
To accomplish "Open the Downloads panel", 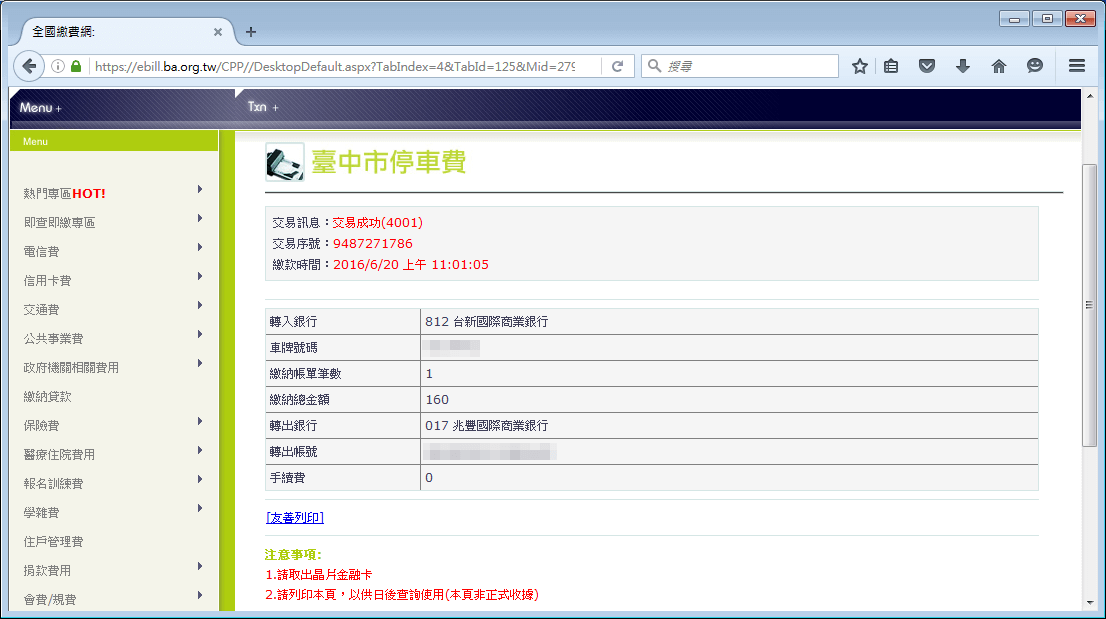I will pyautogui.click(x=962, y=65).
